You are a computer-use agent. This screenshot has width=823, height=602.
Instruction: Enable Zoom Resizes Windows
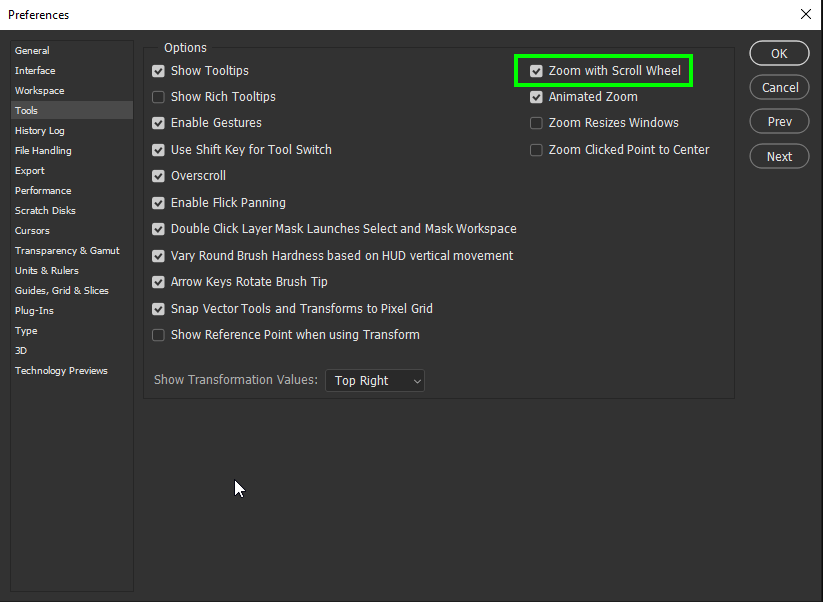(537, 123)
